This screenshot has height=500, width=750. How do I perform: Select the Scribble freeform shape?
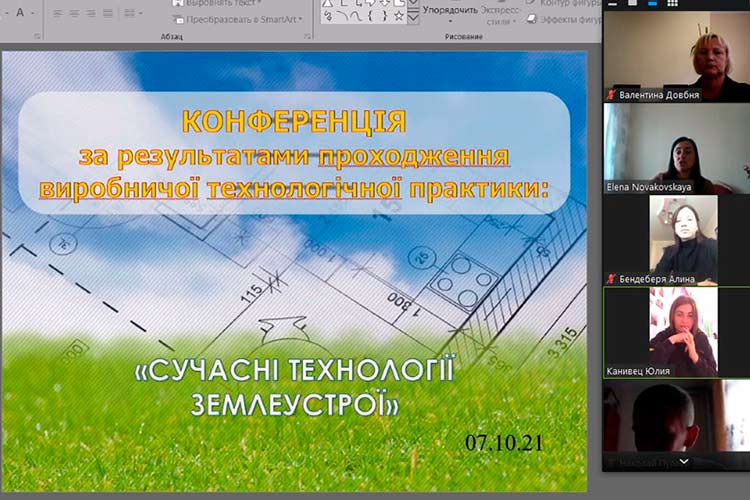328,16
